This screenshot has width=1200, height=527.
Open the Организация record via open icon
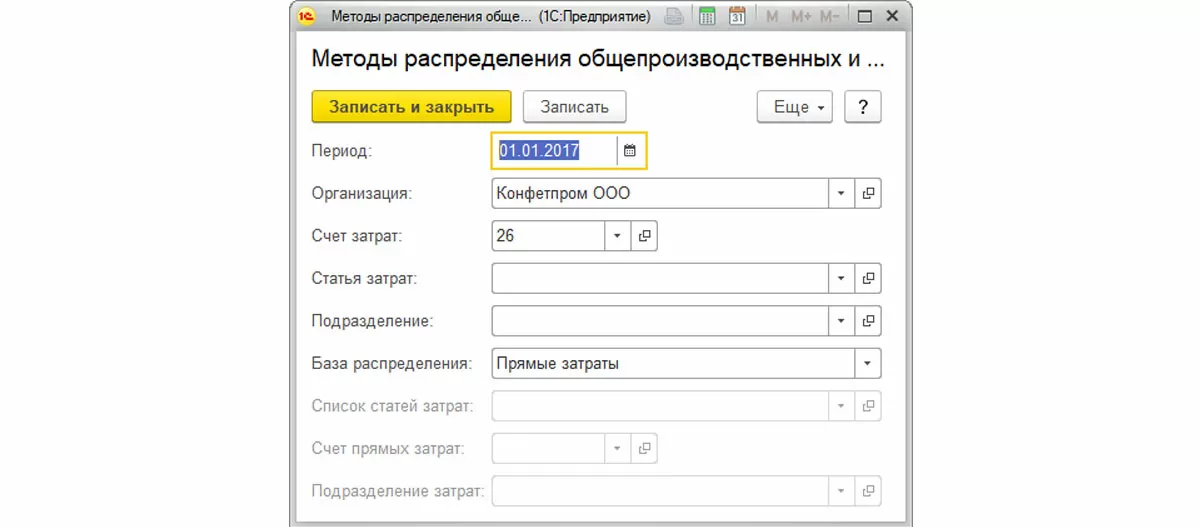point(868,194)
